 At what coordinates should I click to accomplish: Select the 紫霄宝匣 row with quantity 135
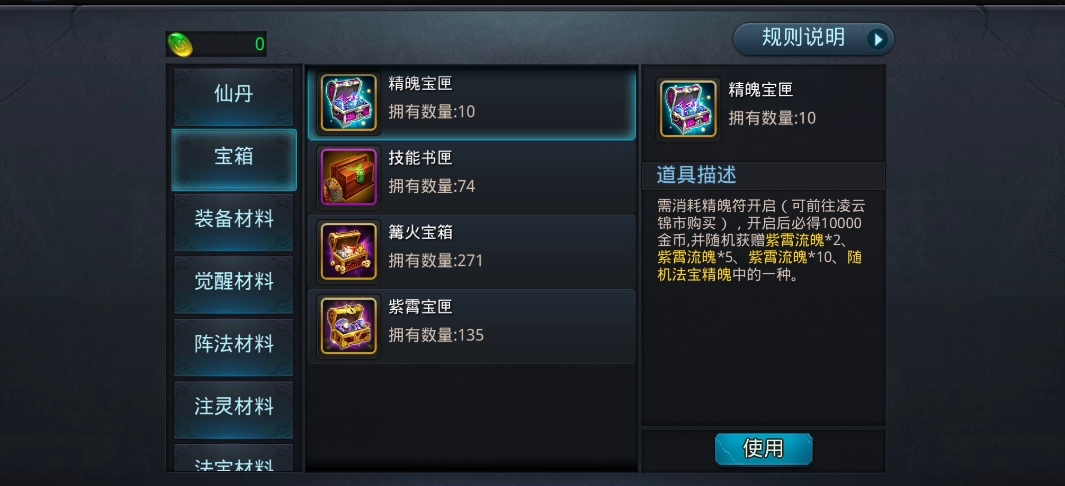click(x=472, y=326)
